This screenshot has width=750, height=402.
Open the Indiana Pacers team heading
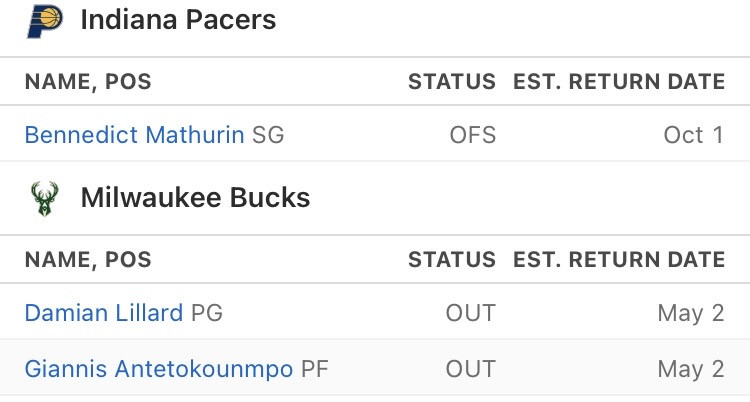pos(178,20)
